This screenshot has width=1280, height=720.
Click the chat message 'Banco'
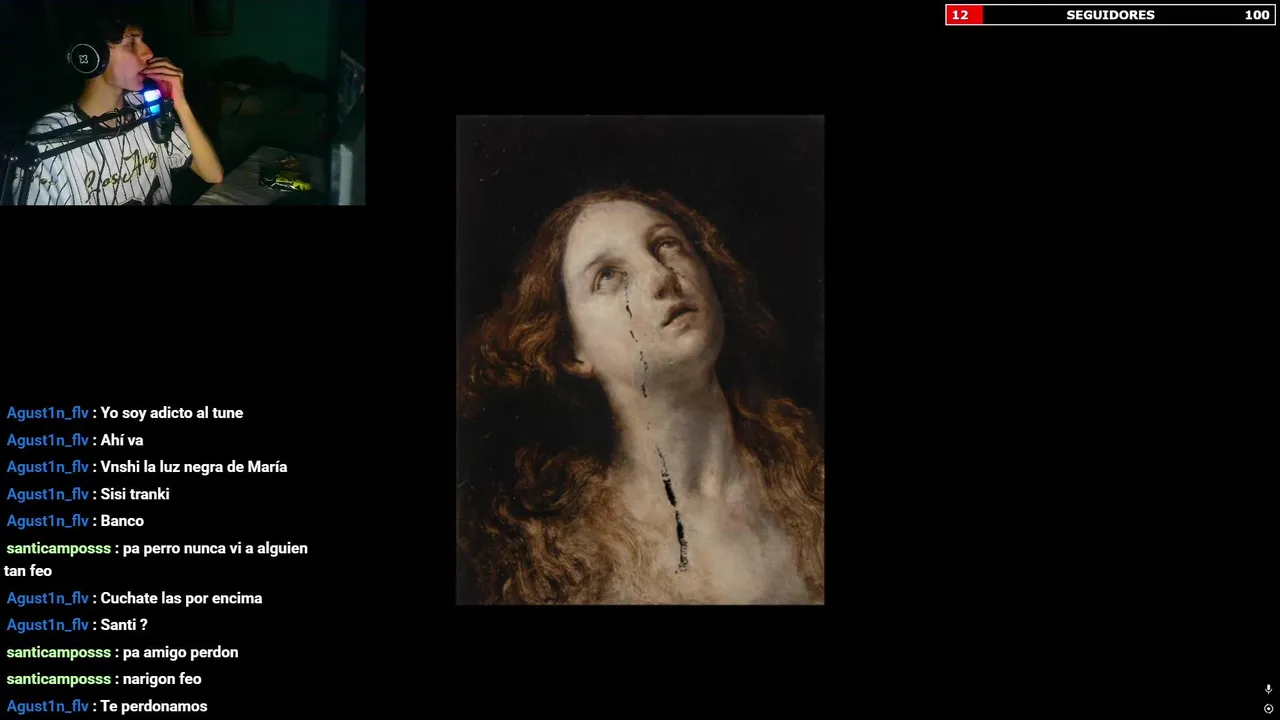[122, 521]
